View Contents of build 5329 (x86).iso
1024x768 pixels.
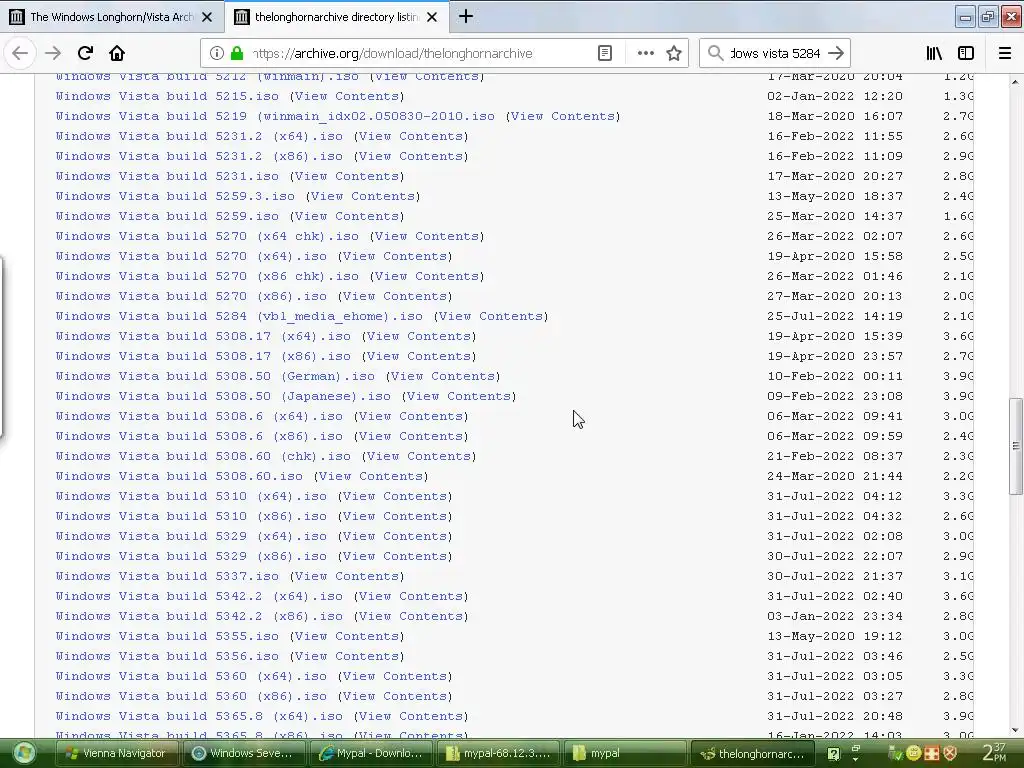coord(395,556)
